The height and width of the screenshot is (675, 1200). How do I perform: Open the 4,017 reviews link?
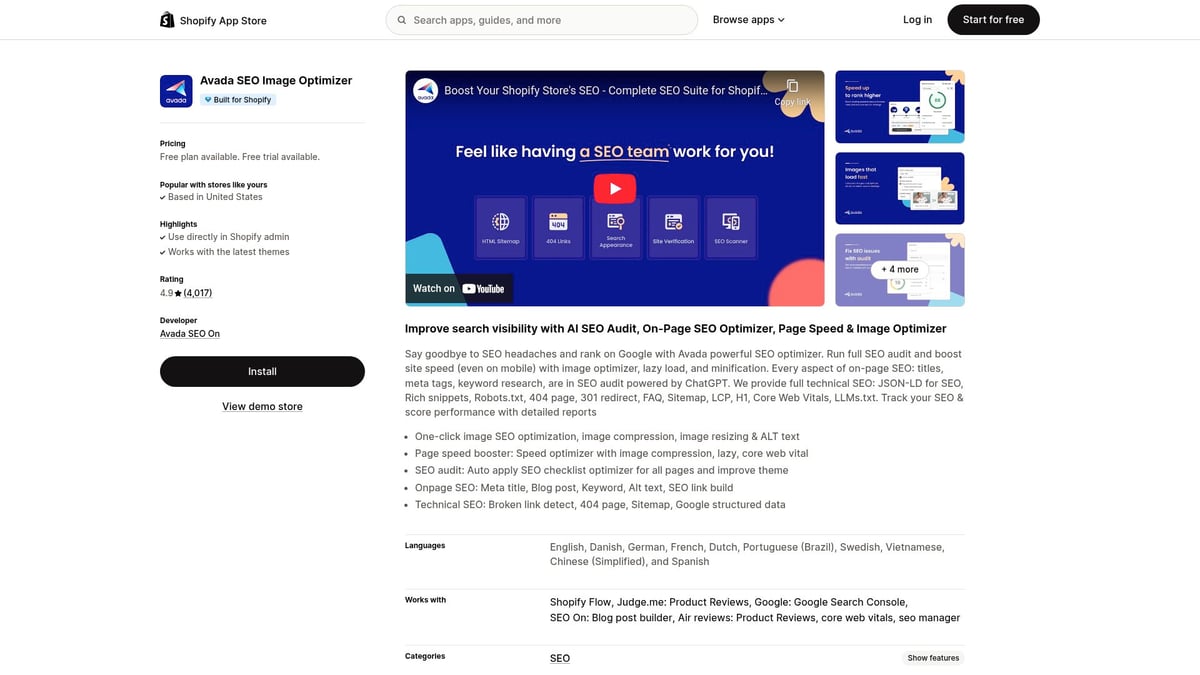(x=197, y=292)
